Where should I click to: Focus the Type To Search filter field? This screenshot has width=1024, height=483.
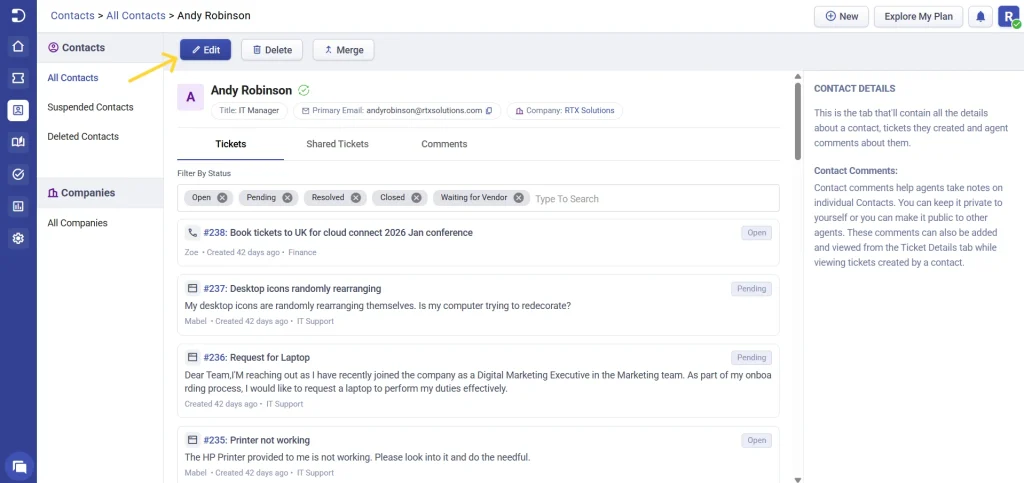click(x=654, y=198)
